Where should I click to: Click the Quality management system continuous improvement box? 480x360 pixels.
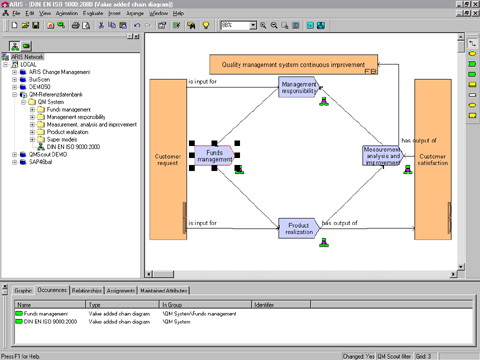pos(293,64)
